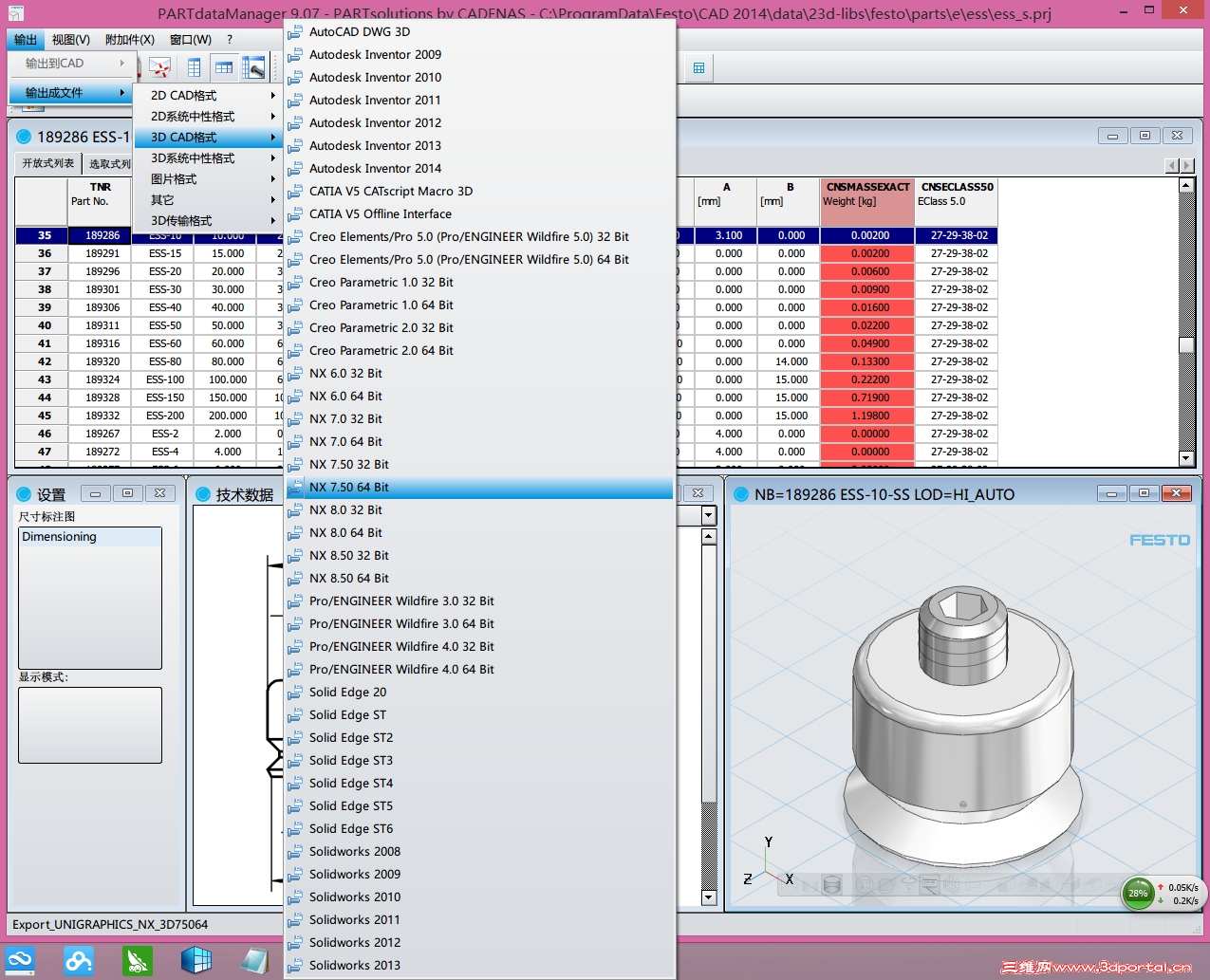The height and width of the screenshot is (980, 1210).
Task: Click the tab scroll left arrow
Action: point(1172,165)
